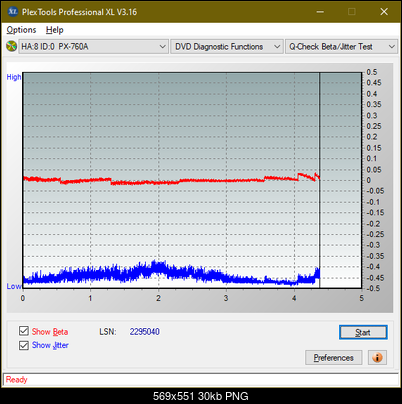Viewport: 402px width, 404px height.
Task: Click the blue Low label on graph
Action: point(14,286)
